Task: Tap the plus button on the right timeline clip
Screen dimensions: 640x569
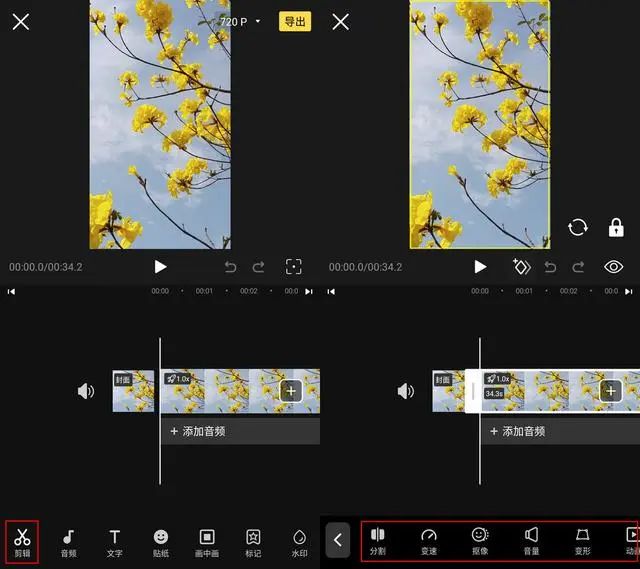Action: 611,391
